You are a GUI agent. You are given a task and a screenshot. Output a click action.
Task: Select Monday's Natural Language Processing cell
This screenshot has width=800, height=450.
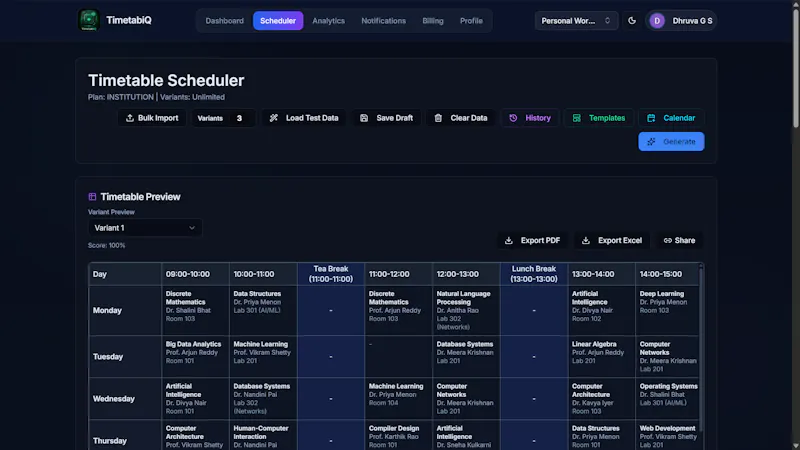pos(466,310)
